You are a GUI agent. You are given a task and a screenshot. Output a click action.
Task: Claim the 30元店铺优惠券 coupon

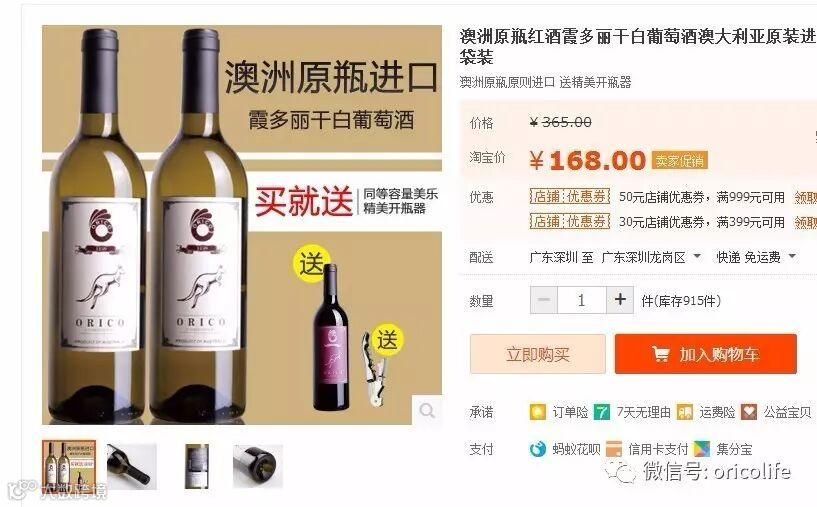(x=806, y=222)
